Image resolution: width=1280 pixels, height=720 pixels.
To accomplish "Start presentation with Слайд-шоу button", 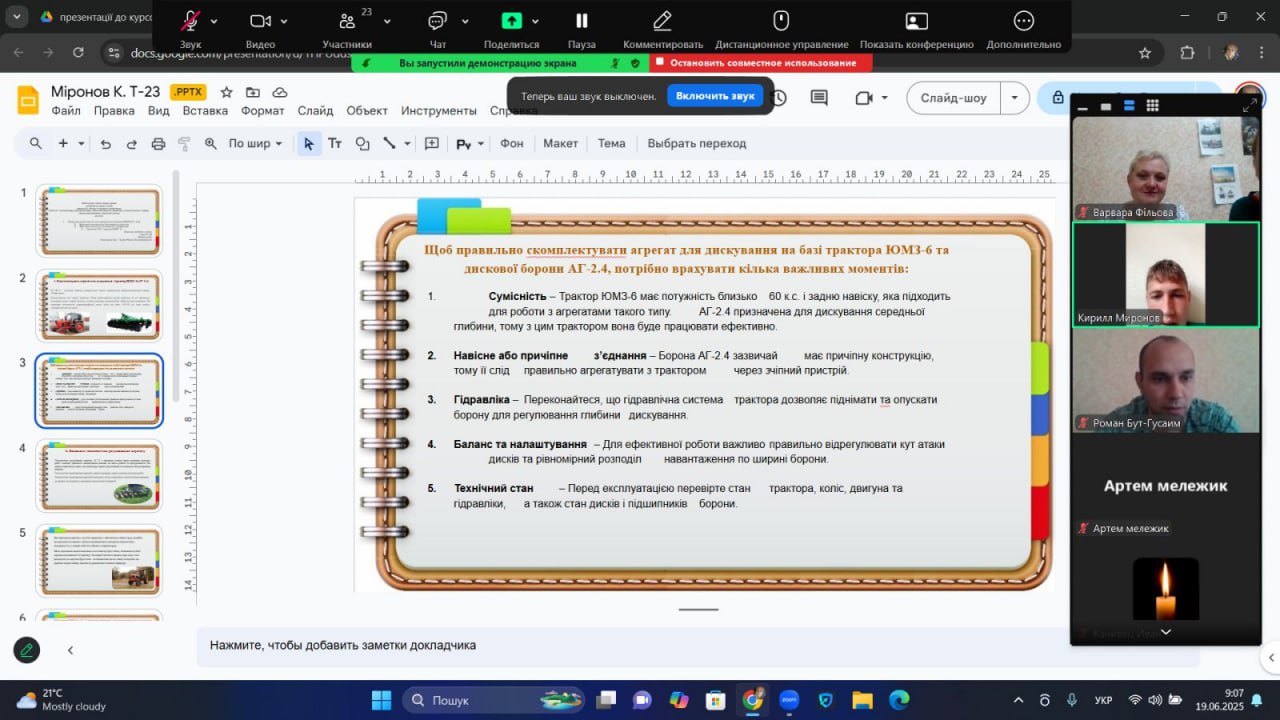I will pyautogui.click(x=954, y=98).
